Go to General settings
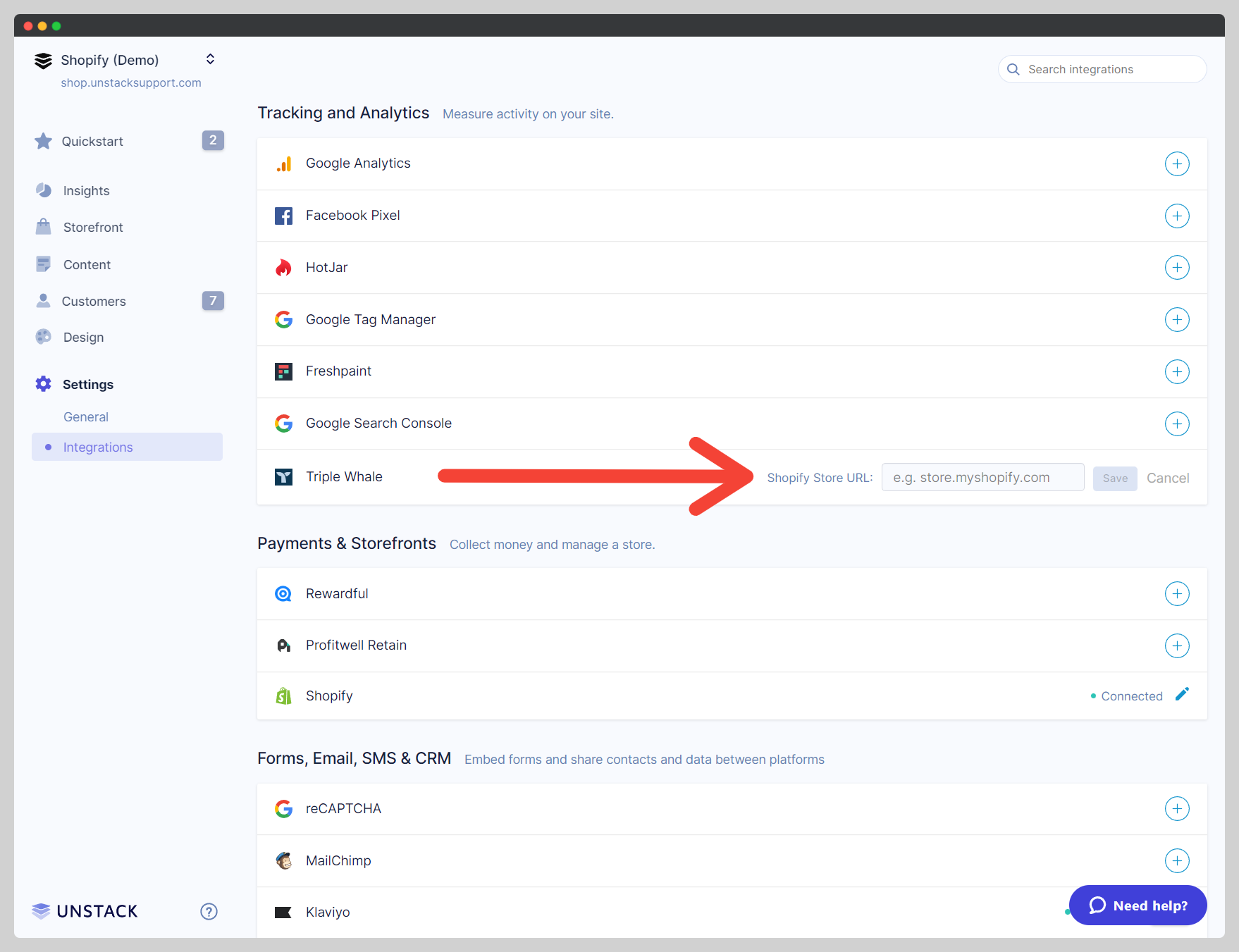Viewport: 1239px width, 952px height. pyautogui.click(x=86, y=417)
